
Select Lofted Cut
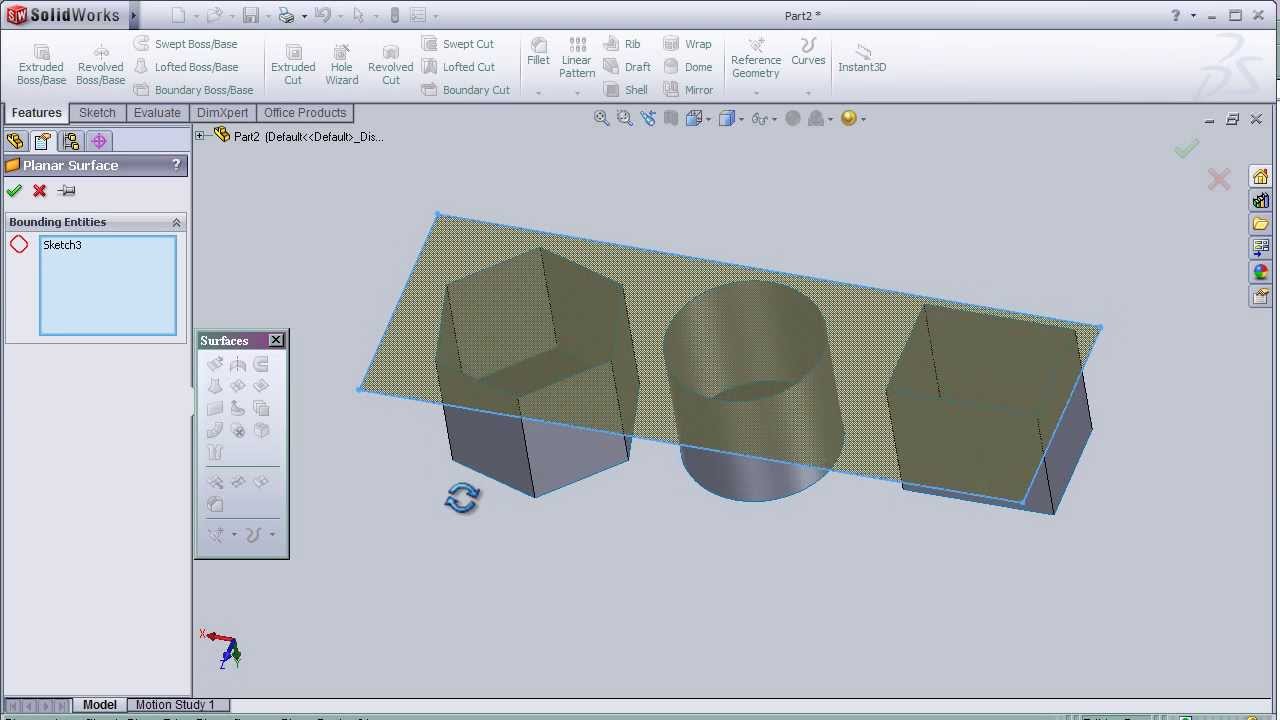pyautogui.click(x=458, y=67)
